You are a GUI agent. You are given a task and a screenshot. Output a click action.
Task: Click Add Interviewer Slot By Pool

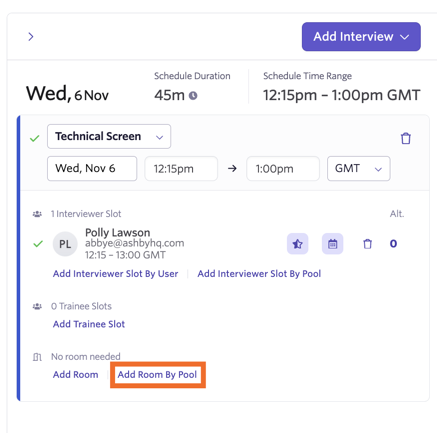point(259,274)
